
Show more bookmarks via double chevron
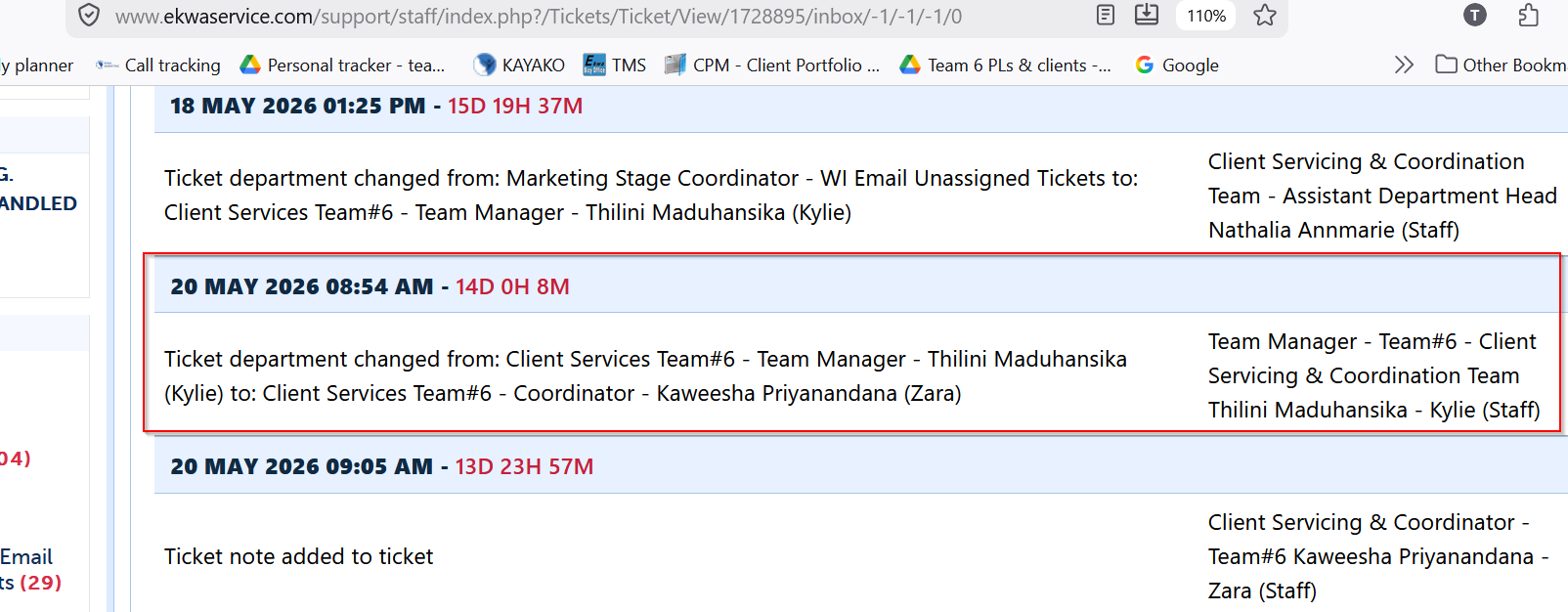point(1404,66)
